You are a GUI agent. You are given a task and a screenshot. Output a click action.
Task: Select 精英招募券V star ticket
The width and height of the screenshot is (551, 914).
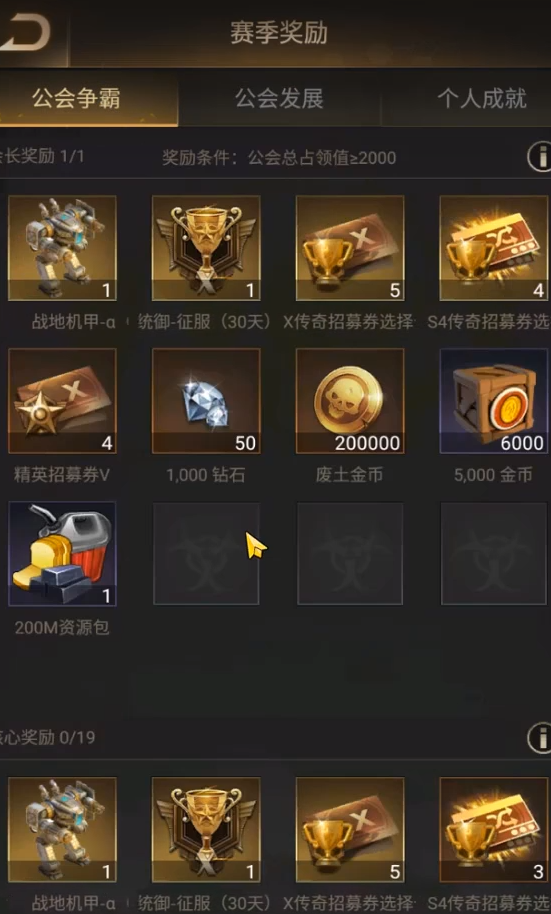(62, 401)
